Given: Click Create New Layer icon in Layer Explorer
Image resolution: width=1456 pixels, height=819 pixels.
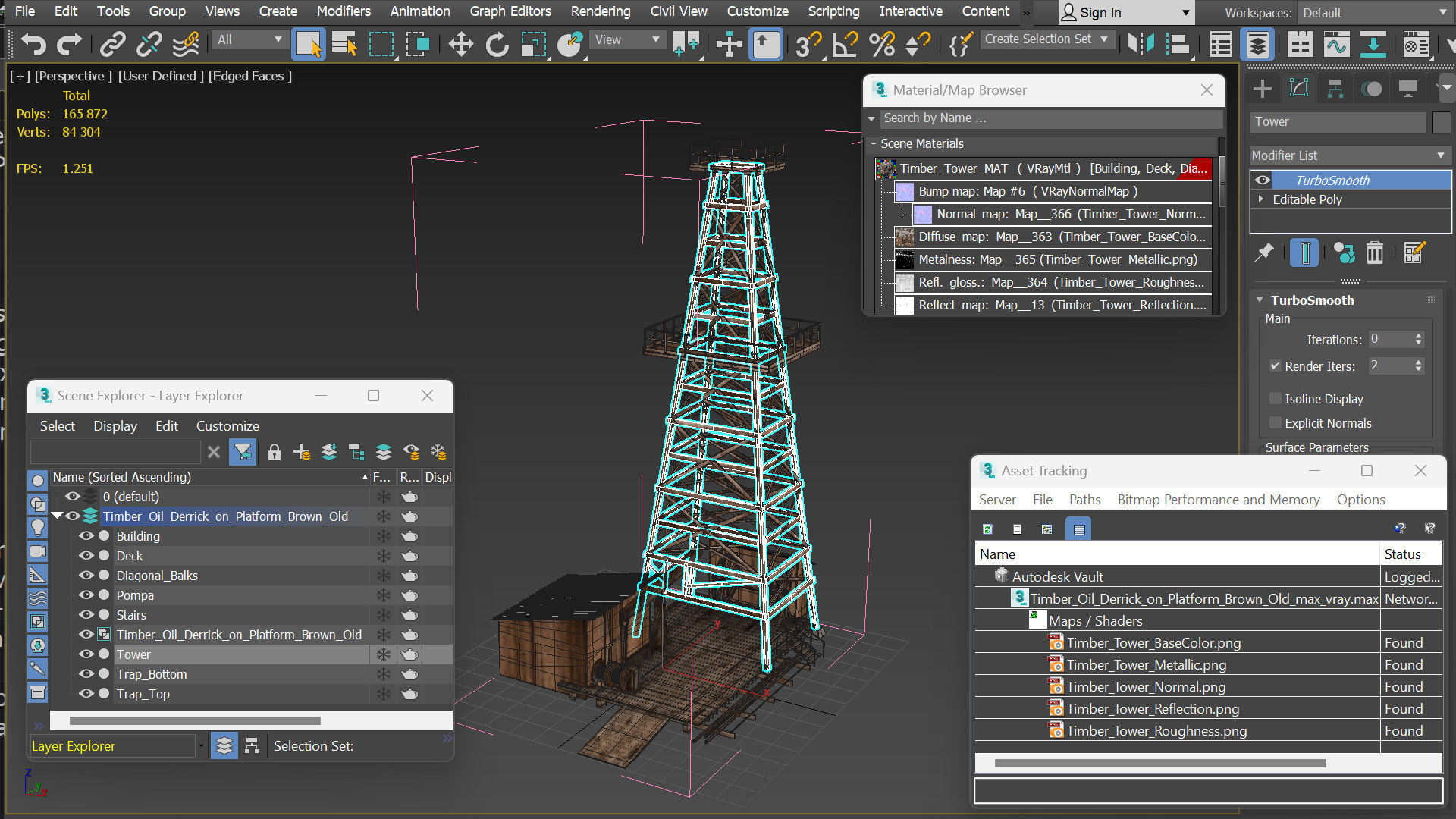Looking at the screenshot, I should pos(302,453).
